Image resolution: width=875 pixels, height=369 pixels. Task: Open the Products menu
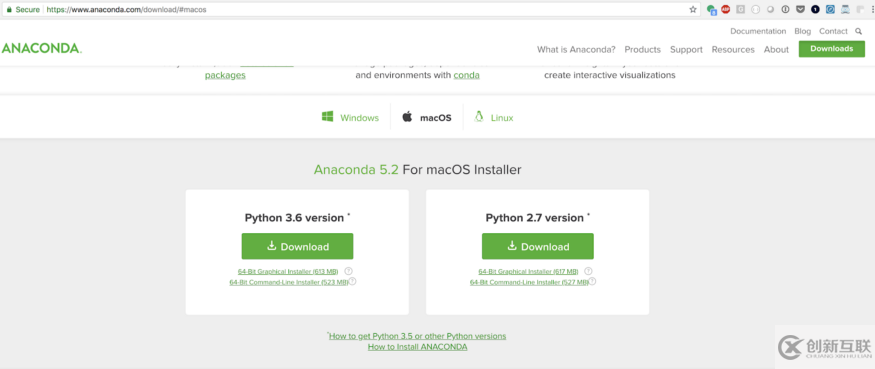tap(642, 50)
